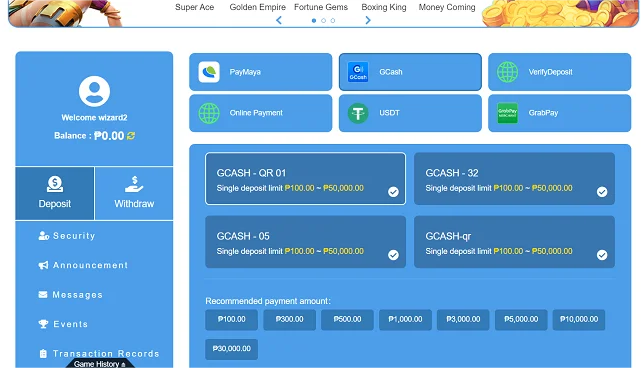The height and width of the screenshot is (368, 641).
Task: Refresh balance with the green refresh icon
Action: 131,136
